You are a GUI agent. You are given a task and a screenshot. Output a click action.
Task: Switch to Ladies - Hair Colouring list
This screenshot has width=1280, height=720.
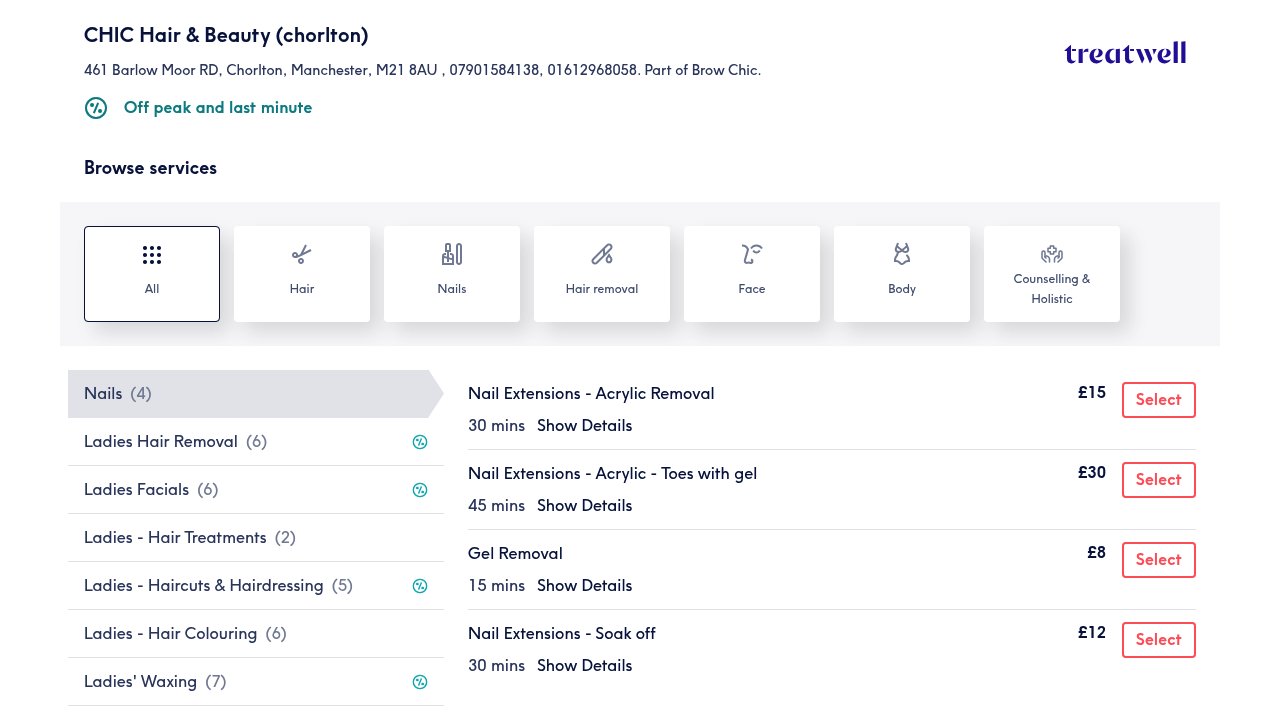tap(256, 634)
